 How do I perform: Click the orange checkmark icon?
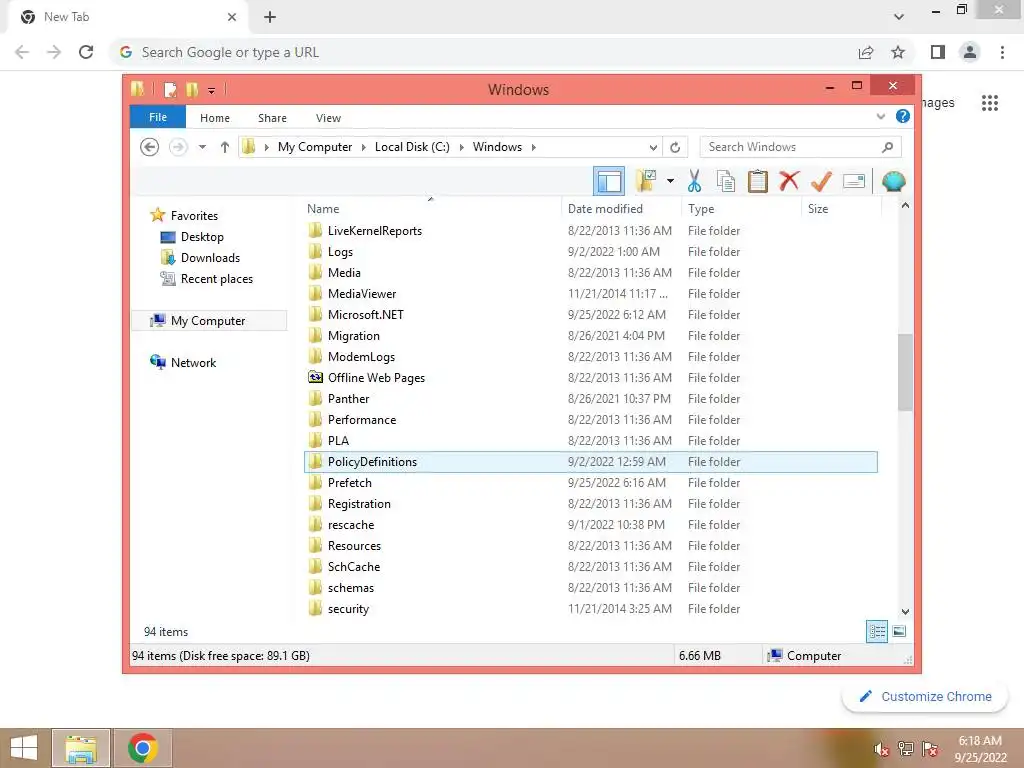tap(821, 181)
